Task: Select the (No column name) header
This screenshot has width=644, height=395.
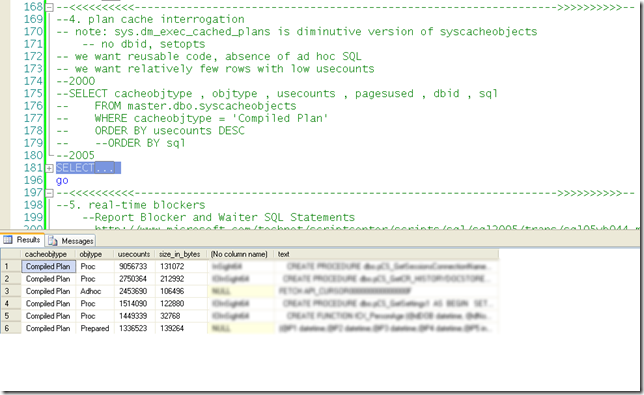Action: click(x=241, y=254)
